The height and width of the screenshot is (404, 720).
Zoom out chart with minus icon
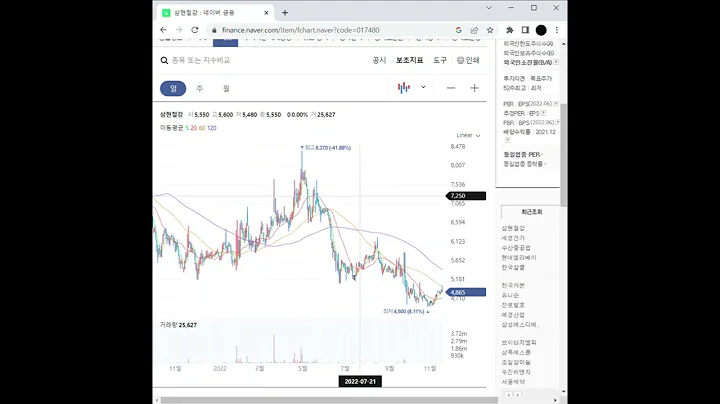451,88
